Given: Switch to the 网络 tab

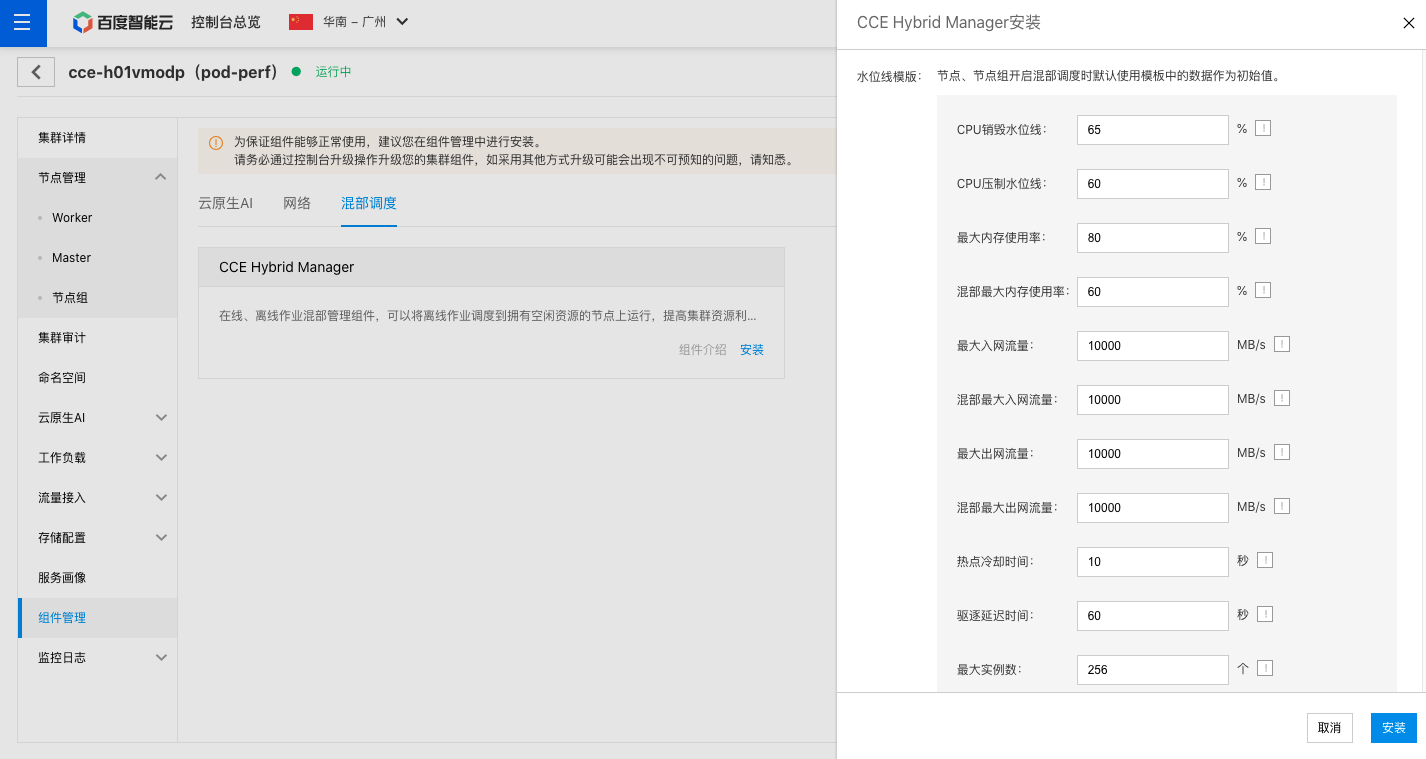Looking at the screenshot, I should [x=297, y=203].
